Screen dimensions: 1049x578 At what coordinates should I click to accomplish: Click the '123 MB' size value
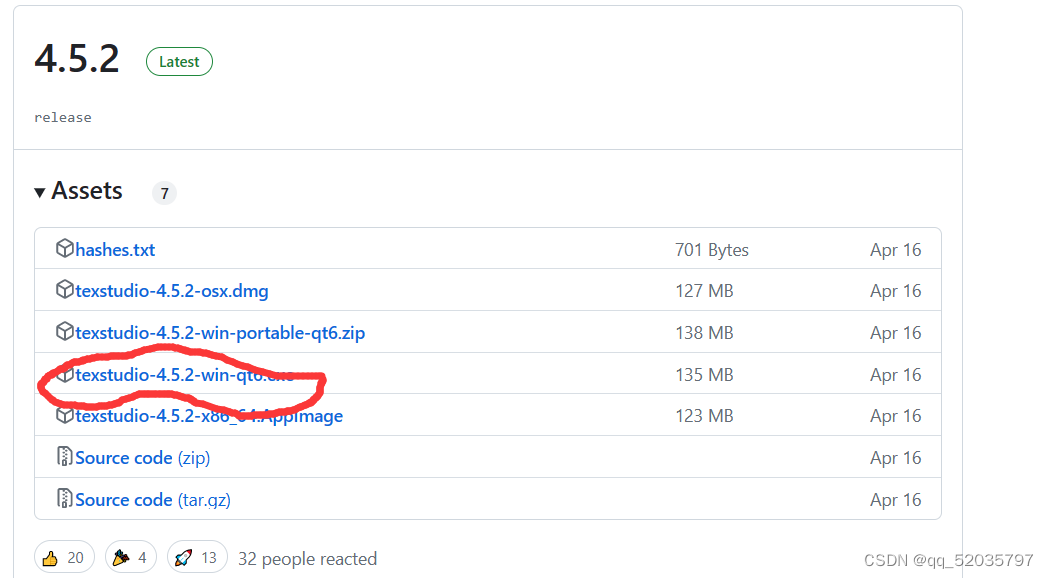(704, 416)
